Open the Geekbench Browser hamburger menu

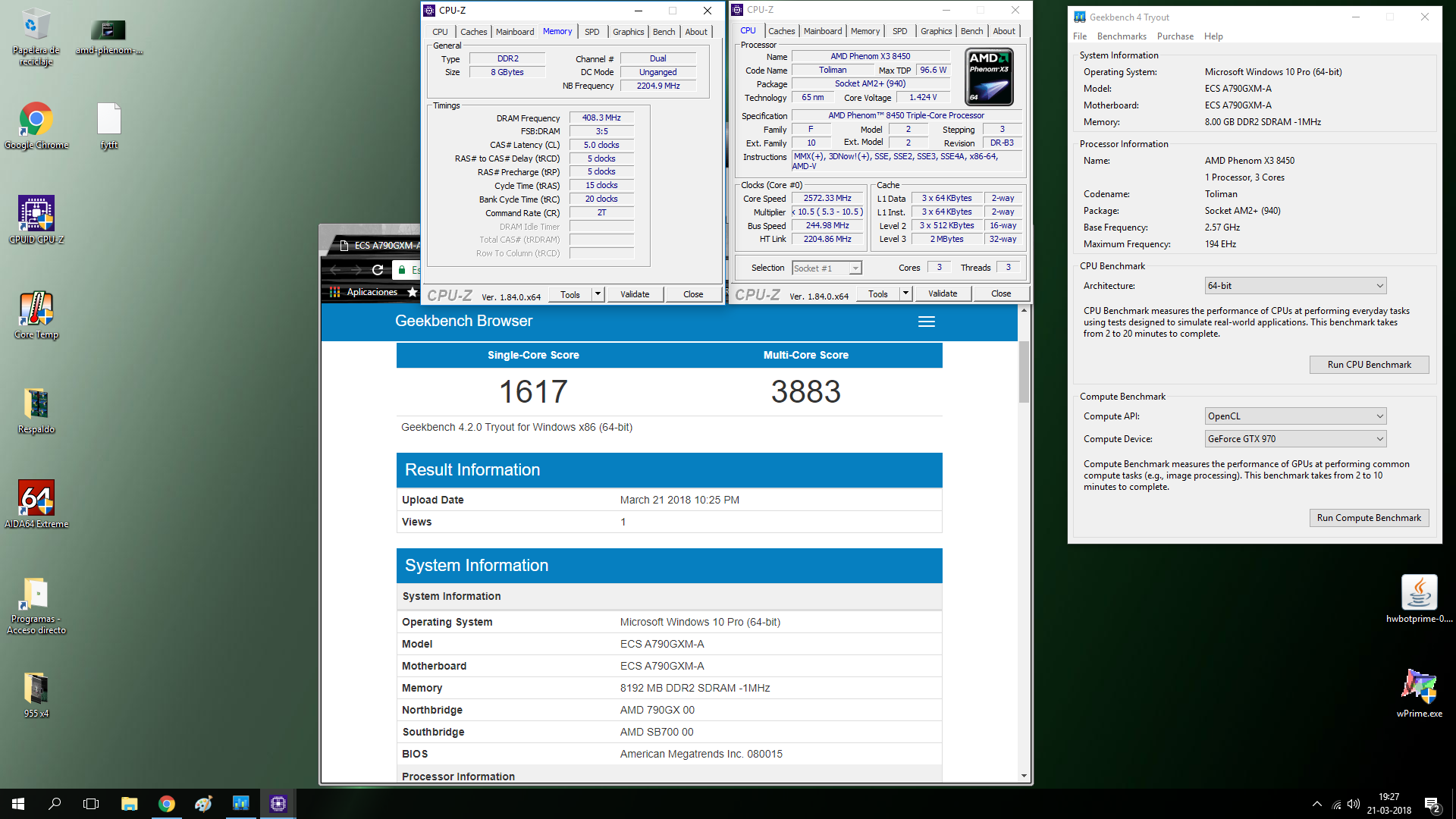point(926,322)
